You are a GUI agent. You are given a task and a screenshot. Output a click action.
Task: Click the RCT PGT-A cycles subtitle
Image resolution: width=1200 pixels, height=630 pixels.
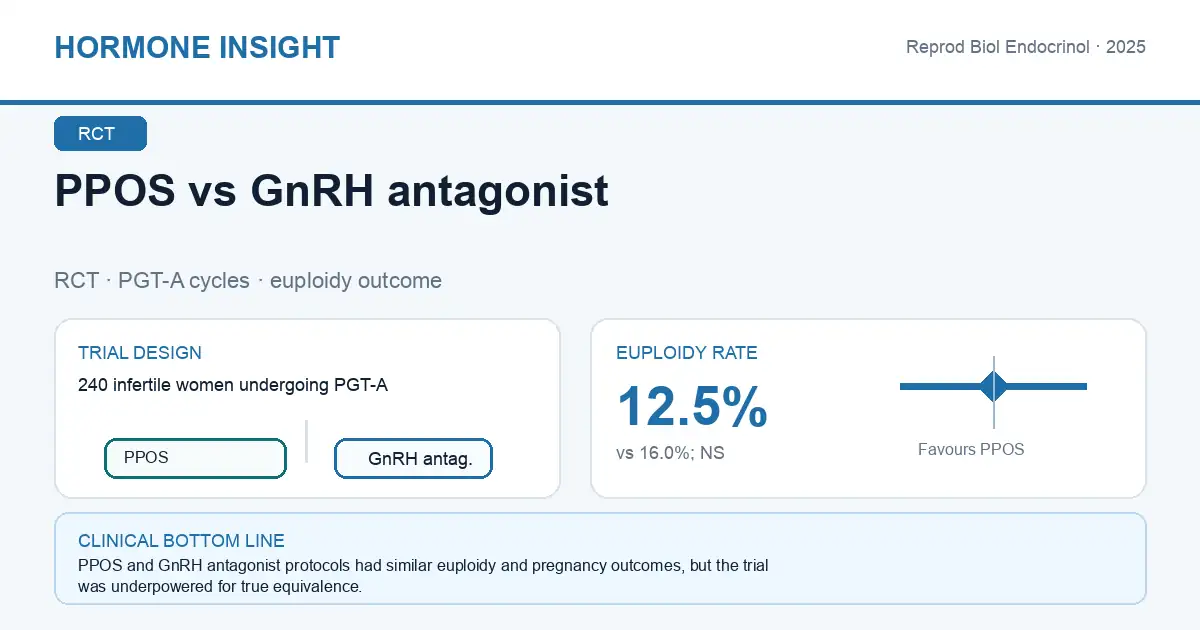coord(248,281)
